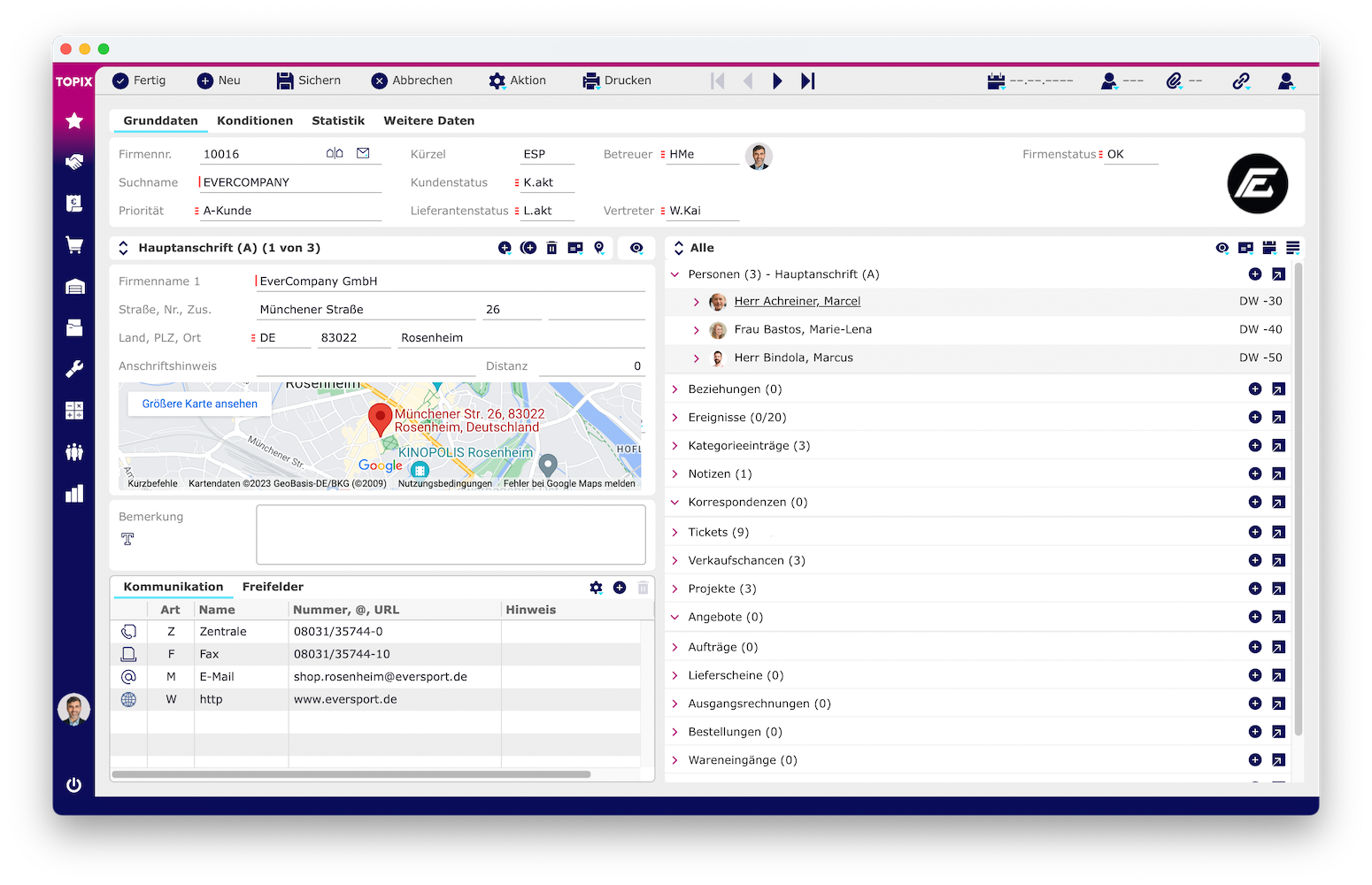Expand the Ereignisse (0/20) section
1372x885 pixels.
point(674,417)
